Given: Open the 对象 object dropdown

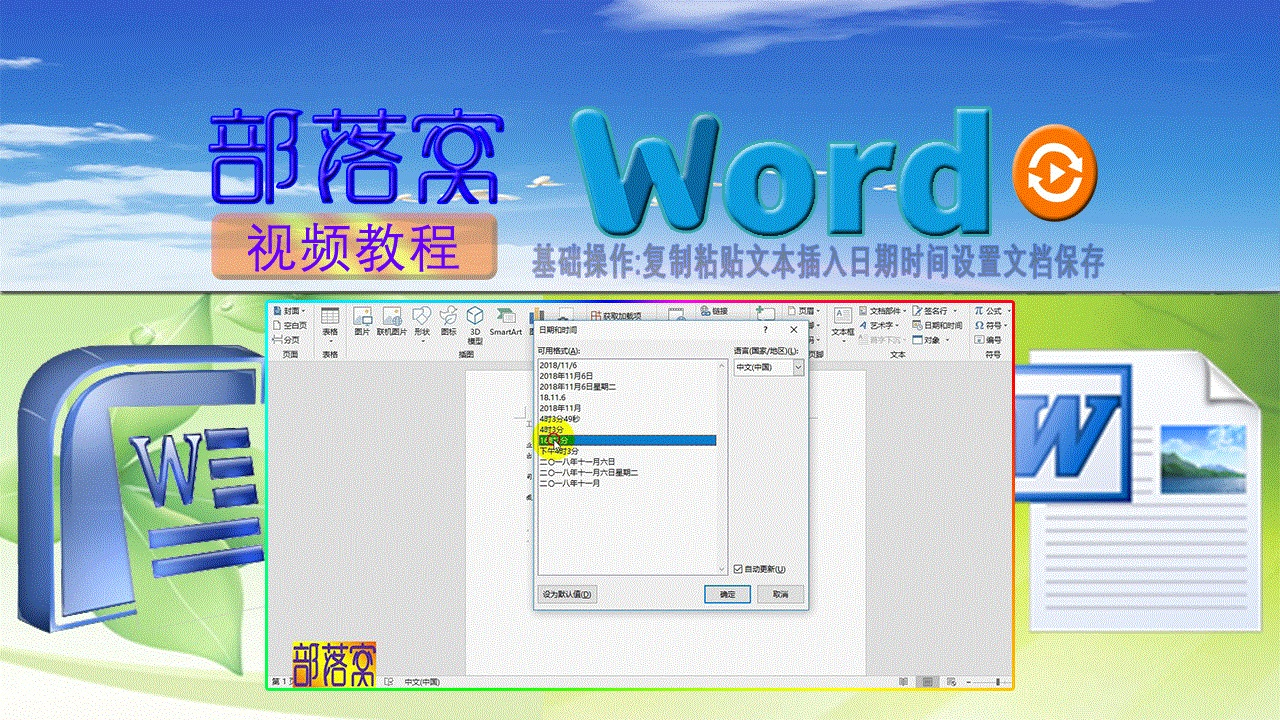Looking at the screenshot, I should tap(930, 339).
